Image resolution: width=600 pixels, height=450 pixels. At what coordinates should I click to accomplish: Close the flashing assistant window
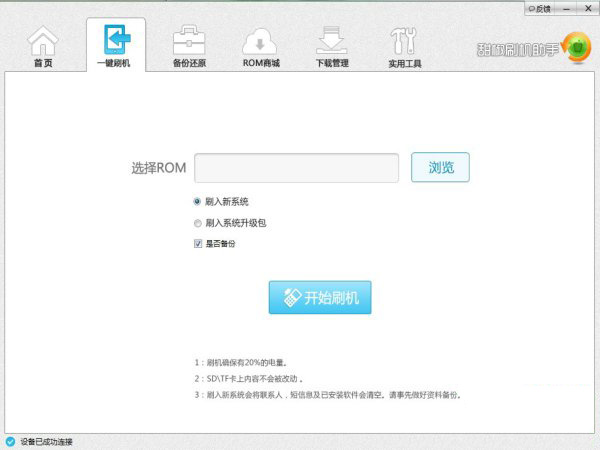tap(588, 7)
